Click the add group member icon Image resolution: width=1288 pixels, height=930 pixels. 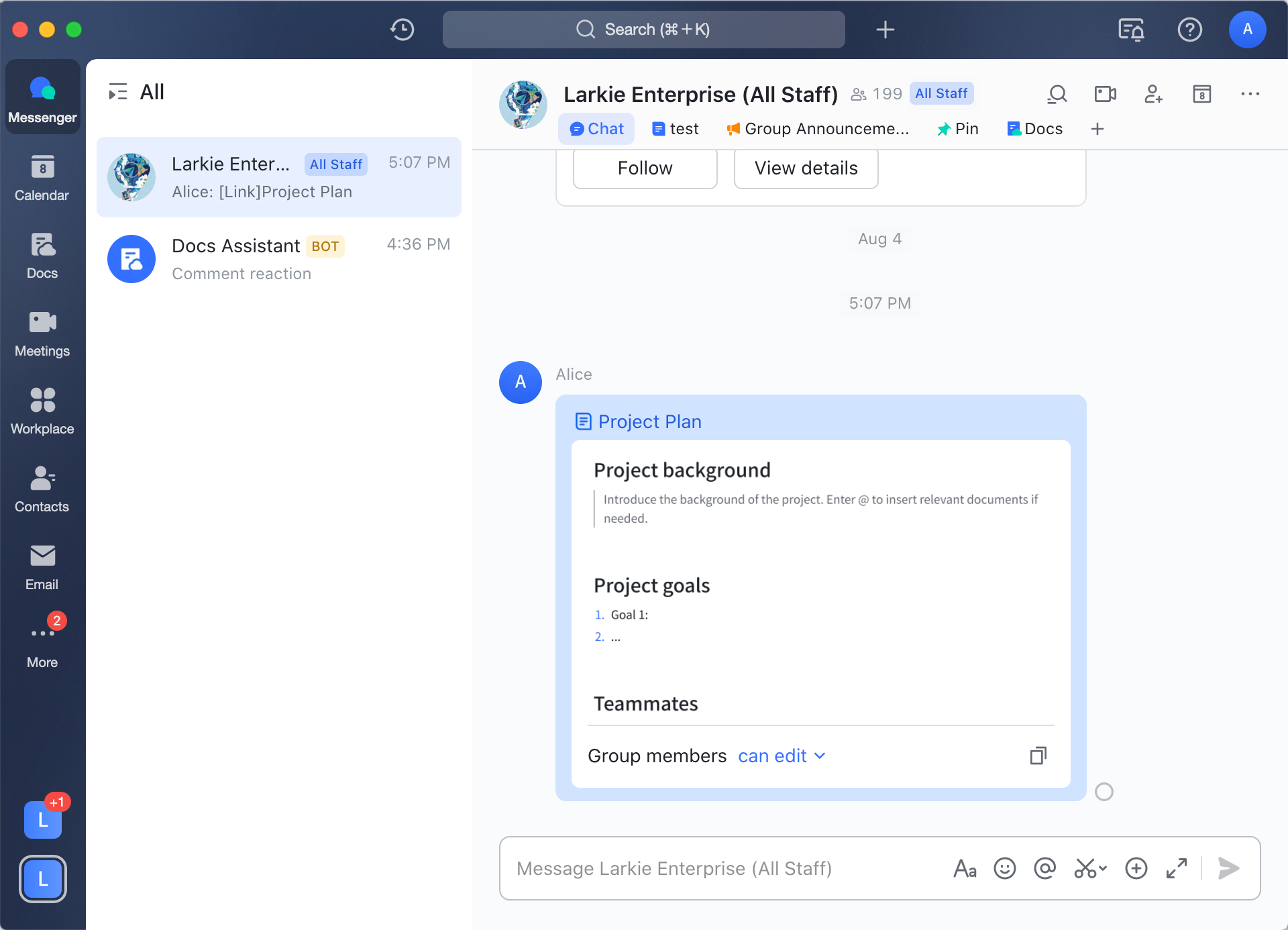pyautogui.click(x=1153, y=94)
